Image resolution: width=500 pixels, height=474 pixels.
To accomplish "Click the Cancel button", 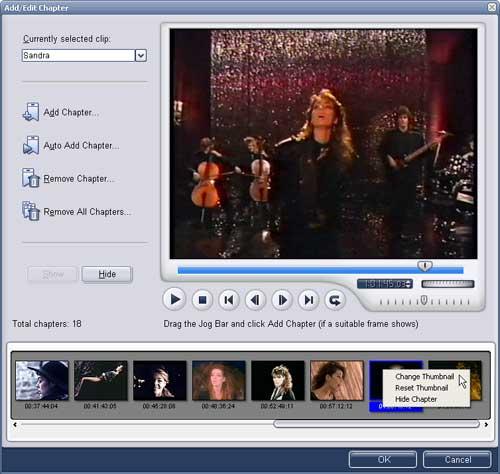I will click(457, 460).
